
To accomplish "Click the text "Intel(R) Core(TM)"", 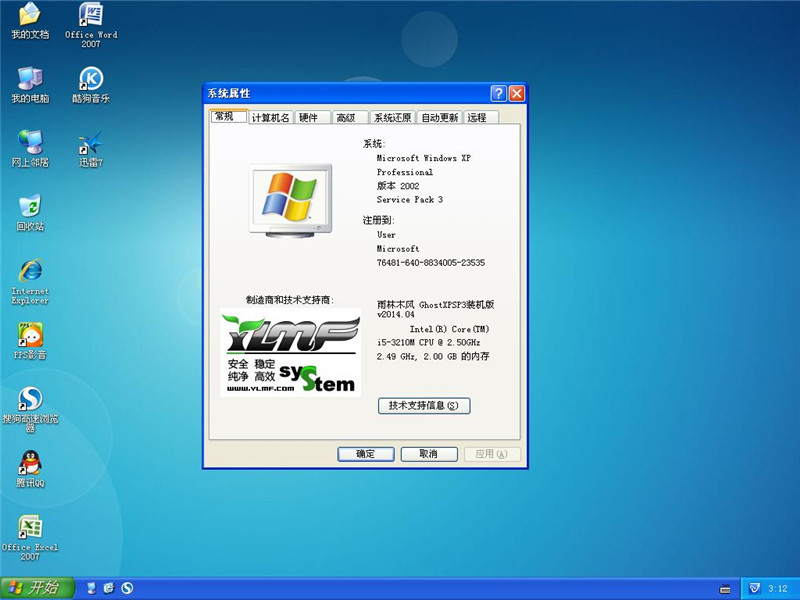I will (449, 329).
